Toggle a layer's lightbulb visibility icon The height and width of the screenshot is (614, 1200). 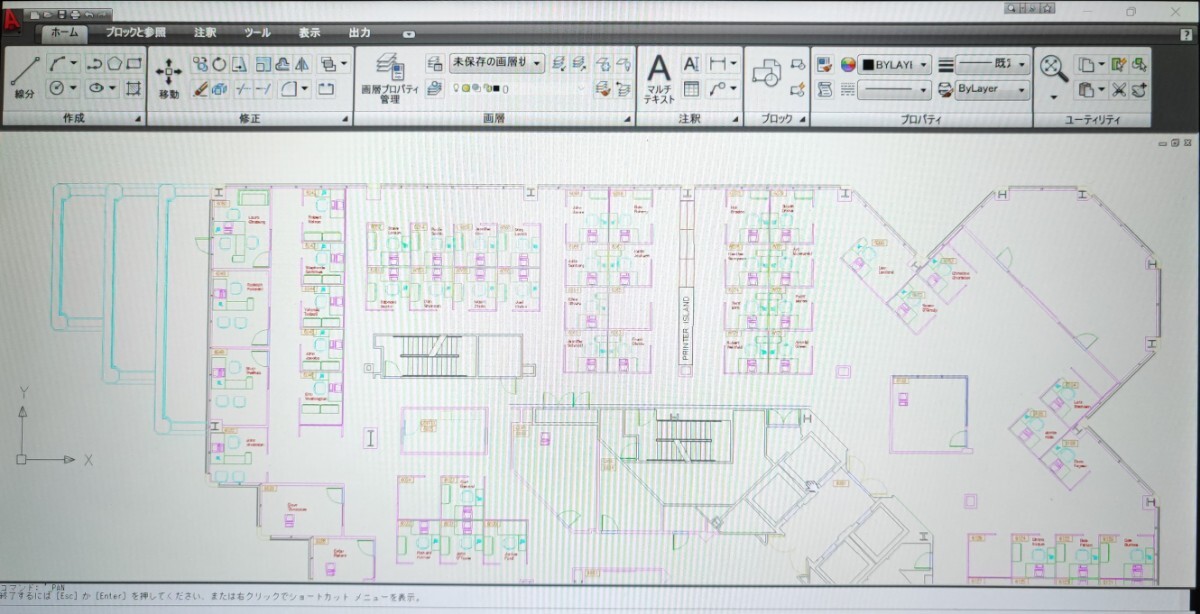click(x=456, y=88)
